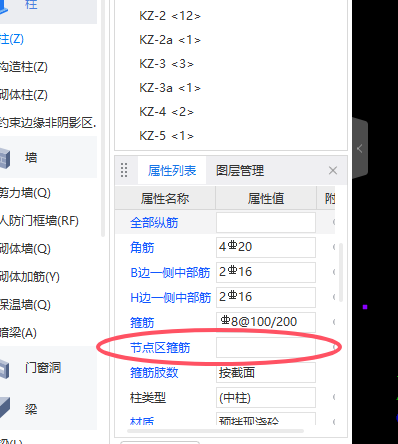Click the H边一侧中部筋 value field
398x444 pixels.
pos(266,297)
